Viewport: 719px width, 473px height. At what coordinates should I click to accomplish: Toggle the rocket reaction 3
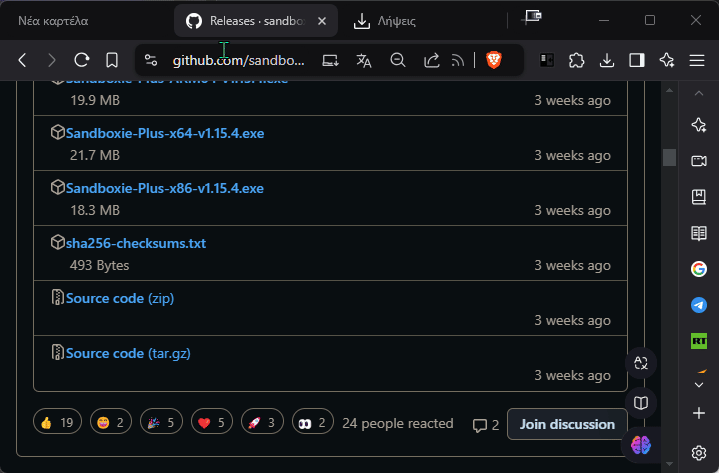262,422
